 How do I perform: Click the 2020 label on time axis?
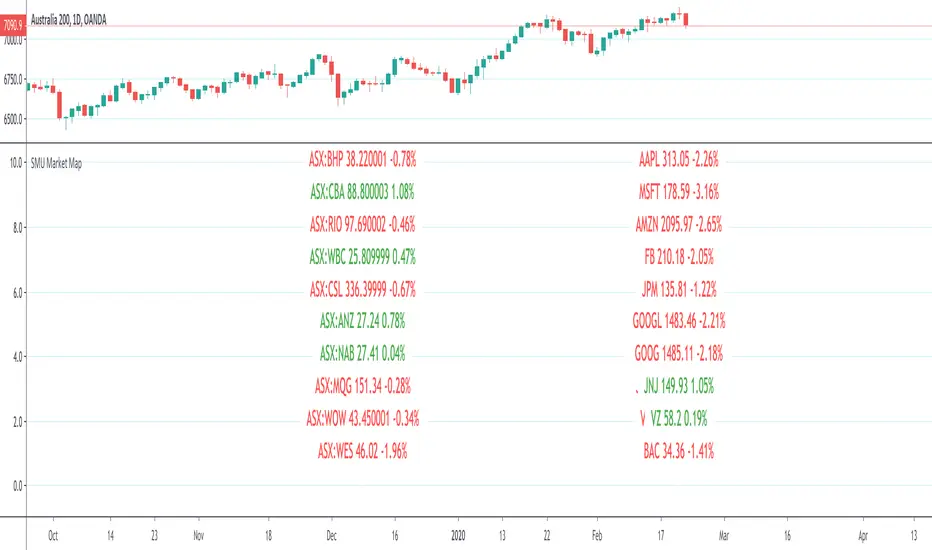[x=458, y=535]
